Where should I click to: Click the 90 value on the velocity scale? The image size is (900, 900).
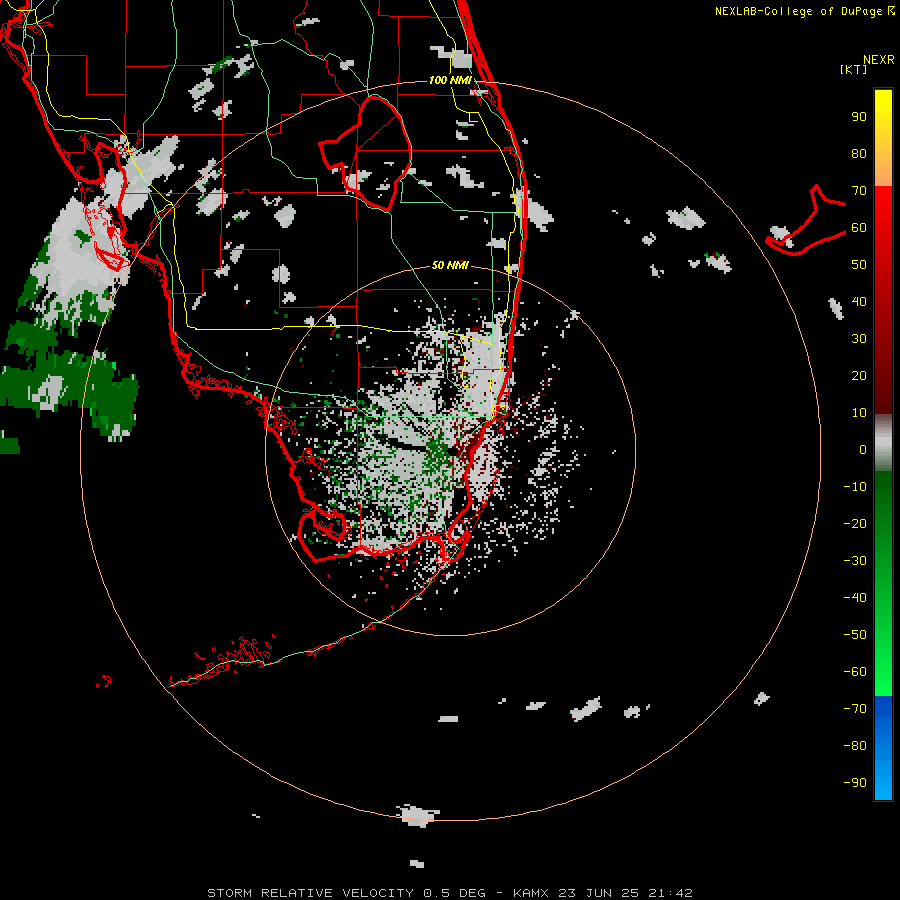859,117
